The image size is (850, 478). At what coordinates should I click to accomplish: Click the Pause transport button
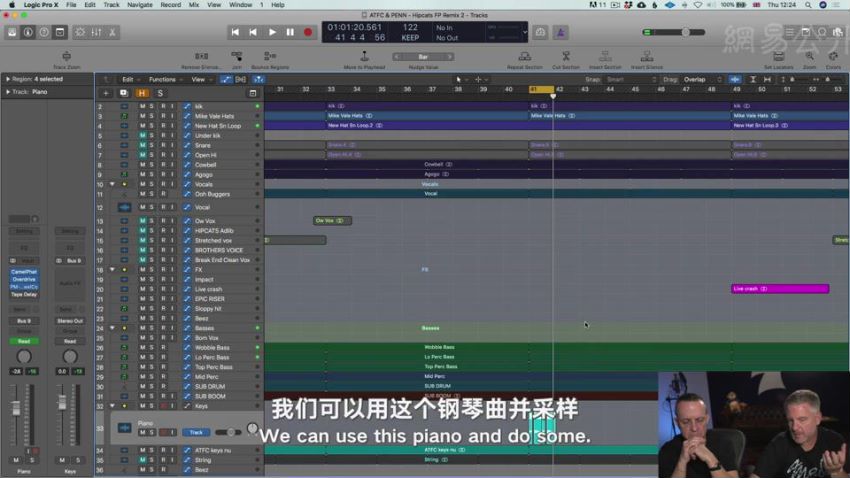click(290, 33)
